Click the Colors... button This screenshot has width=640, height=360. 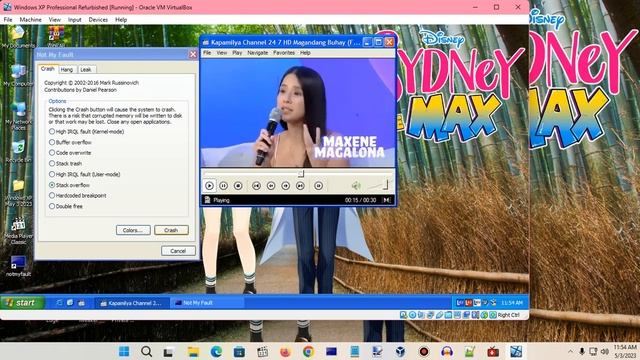(133, 230)
